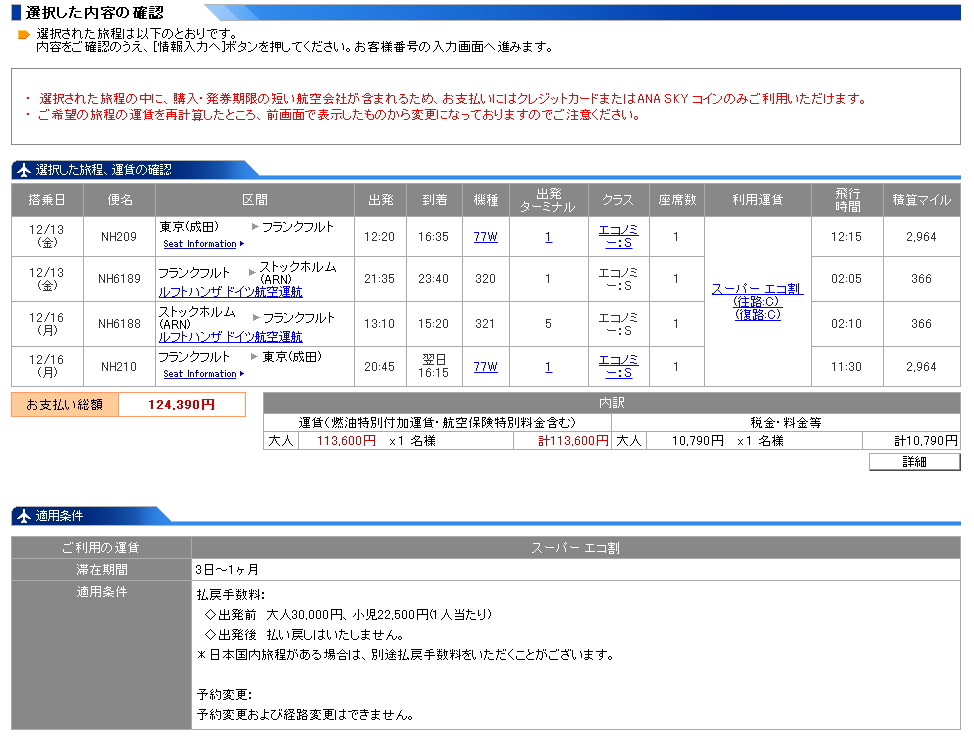Select 選択した内容の確認 page heading
Viewport: 974px width, 738px height.
coord(95,12)
